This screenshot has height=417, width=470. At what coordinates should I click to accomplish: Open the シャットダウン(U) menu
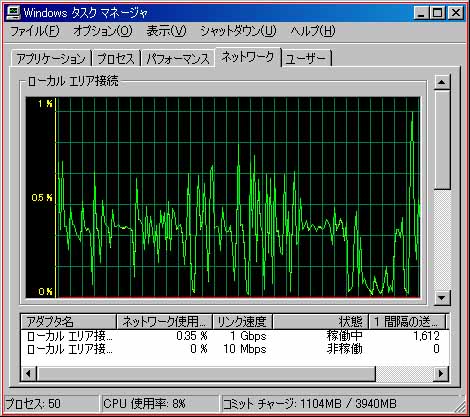[238, 31]
